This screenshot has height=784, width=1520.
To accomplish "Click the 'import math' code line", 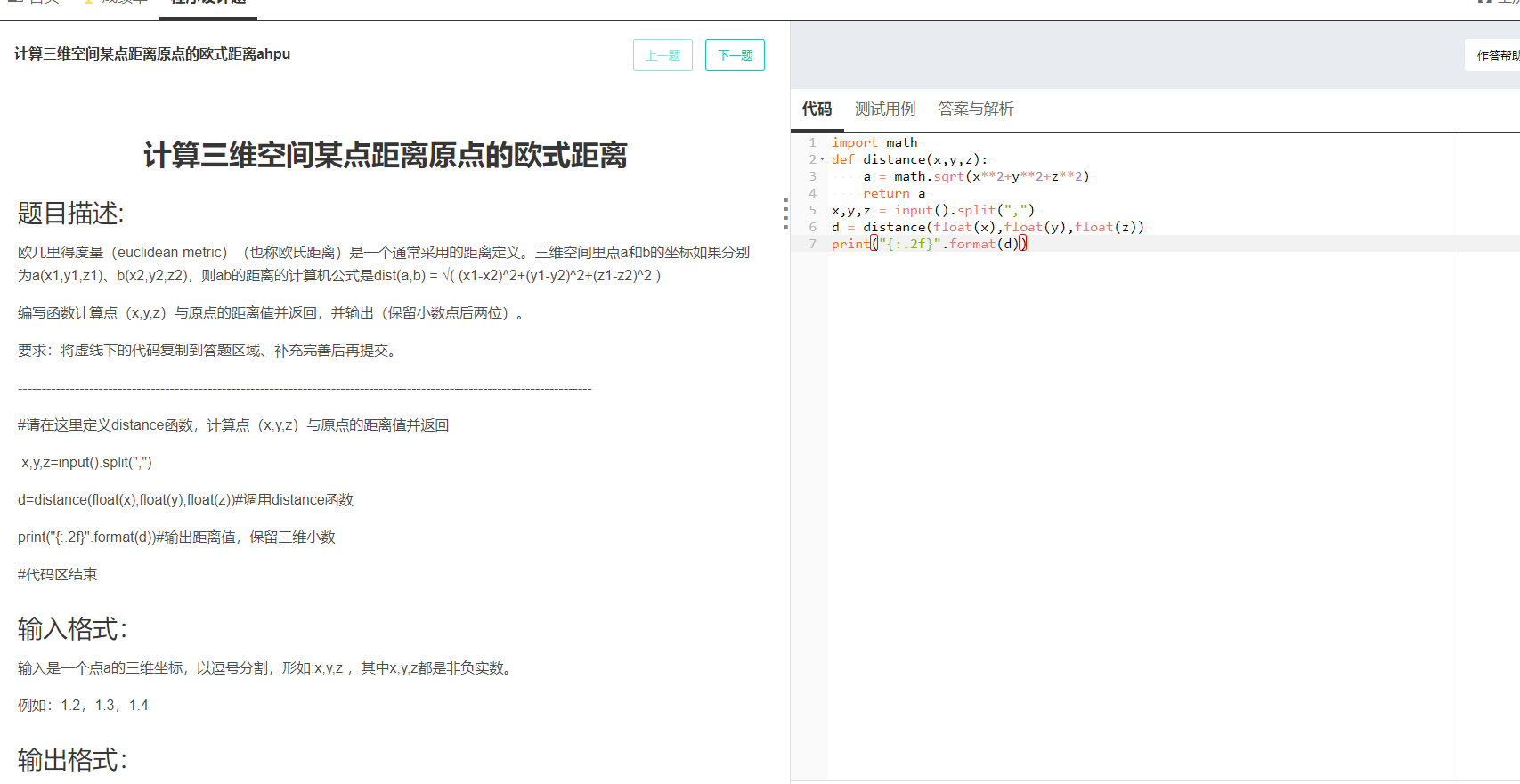I will click(x=874, y=142).
